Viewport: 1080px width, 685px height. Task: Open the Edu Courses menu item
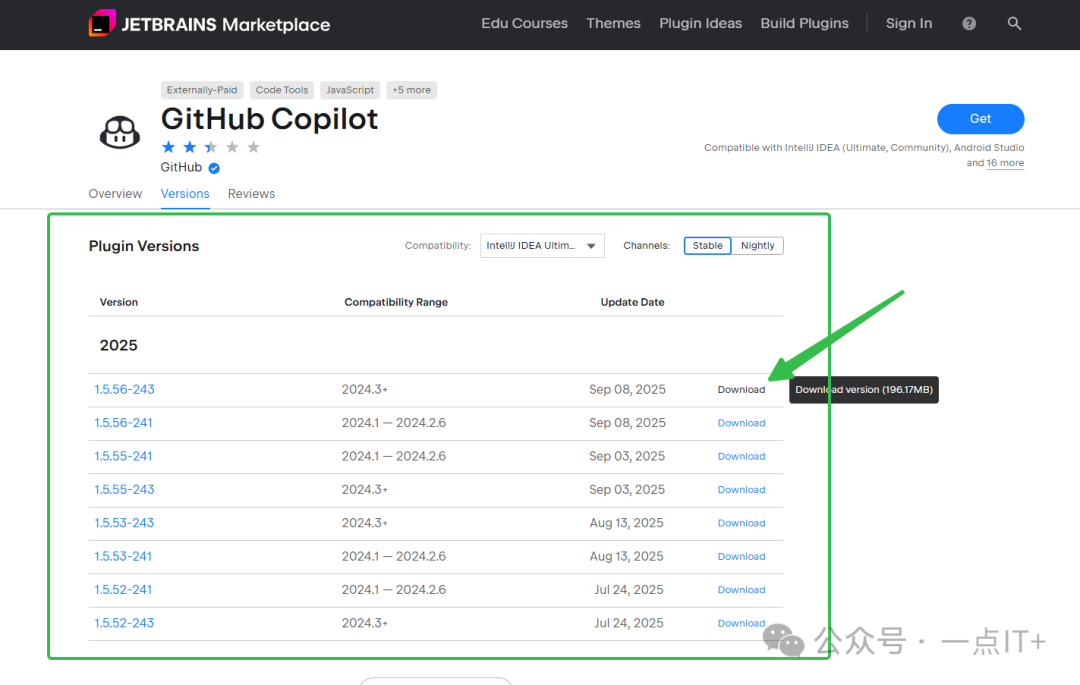(x=524, y=23)
